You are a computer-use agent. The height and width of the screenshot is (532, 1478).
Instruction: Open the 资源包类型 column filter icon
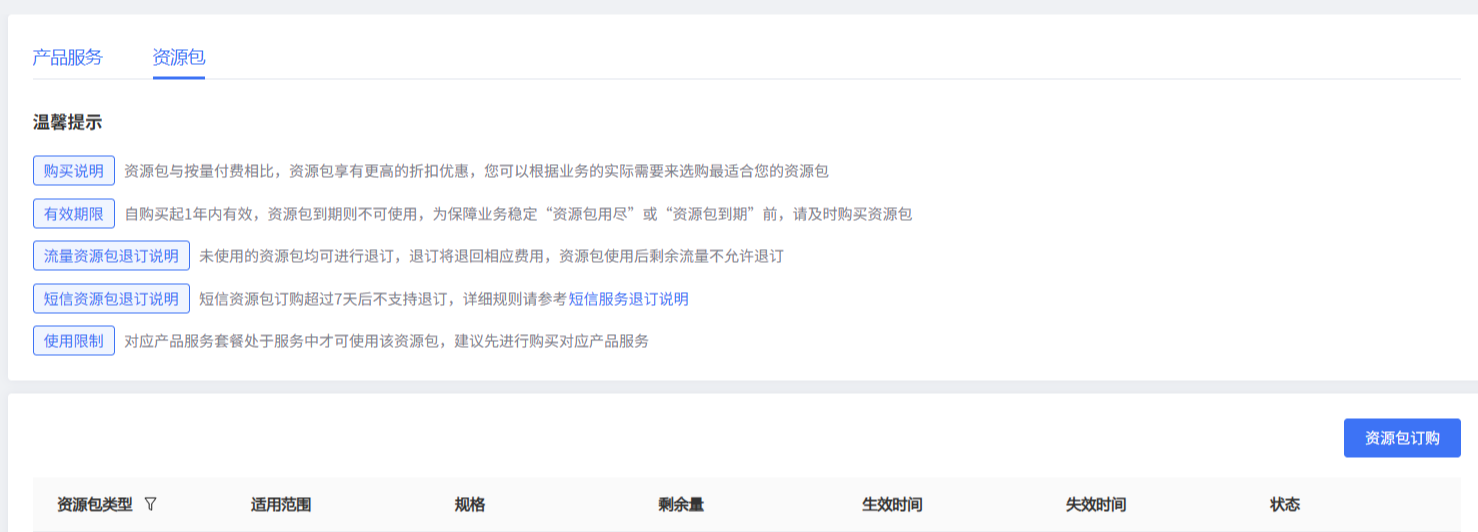[150, 504]
